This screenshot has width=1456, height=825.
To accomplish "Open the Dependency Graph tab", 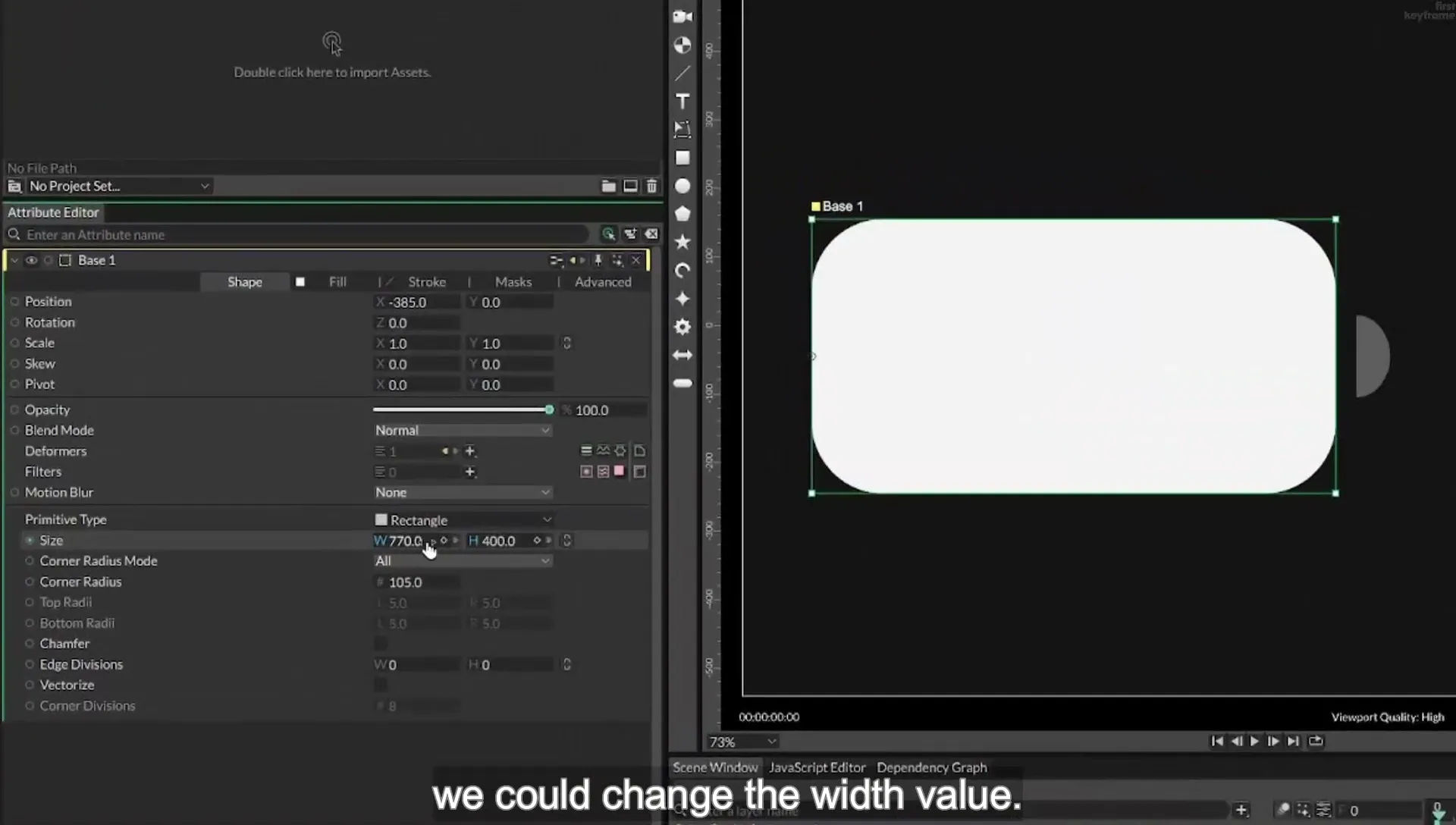I will (932, 767).
